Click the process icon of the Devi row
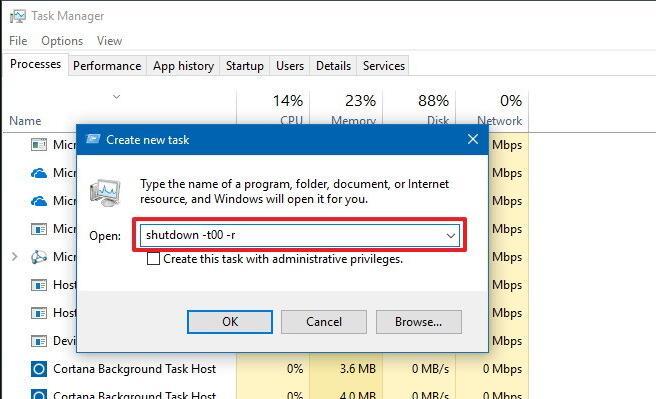The image size is (656, 399). [39, 341]
